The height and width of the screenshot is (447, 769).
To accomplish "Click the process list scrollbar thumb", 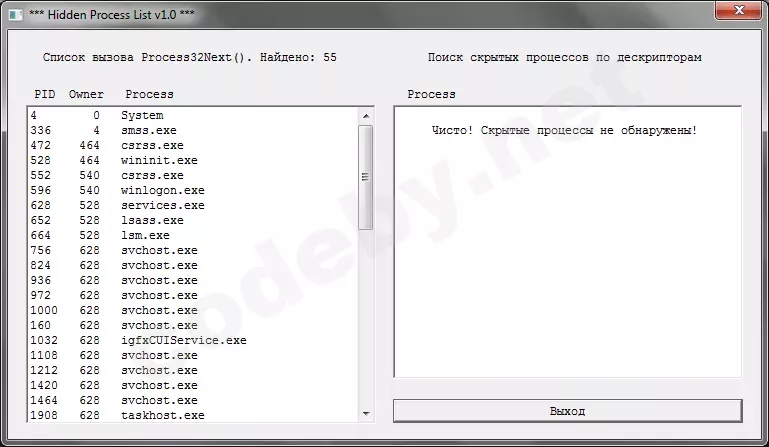I will pos(365,177).
